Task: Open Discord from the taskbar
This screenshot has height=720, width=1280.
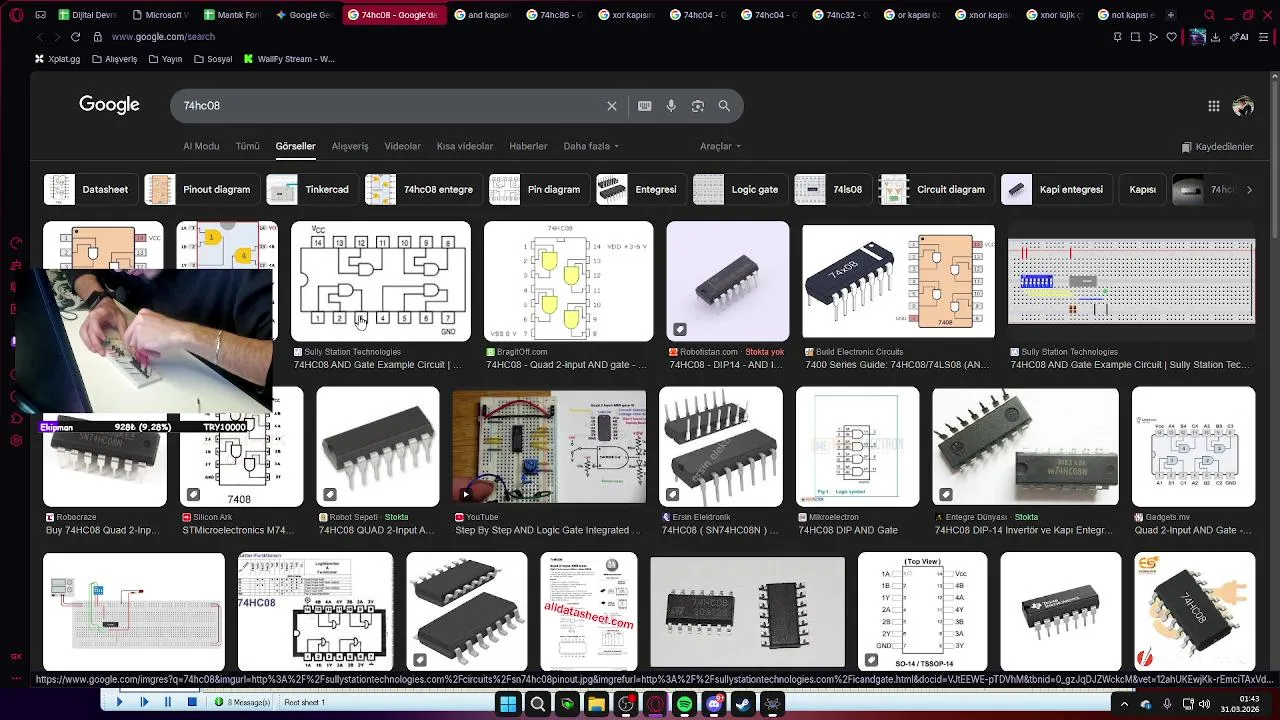Action: (x=714, y=704)
